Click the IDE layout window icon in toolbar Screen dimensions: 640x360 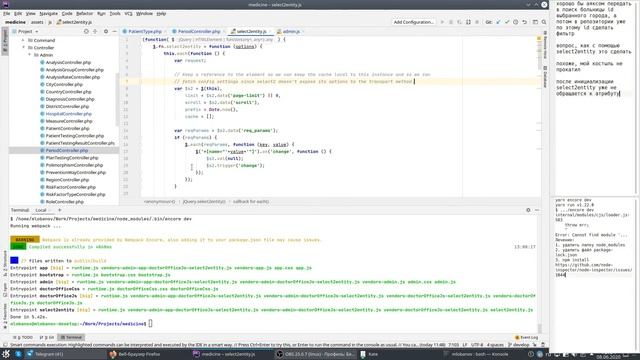pyautogui.click(x=535, y=22)
